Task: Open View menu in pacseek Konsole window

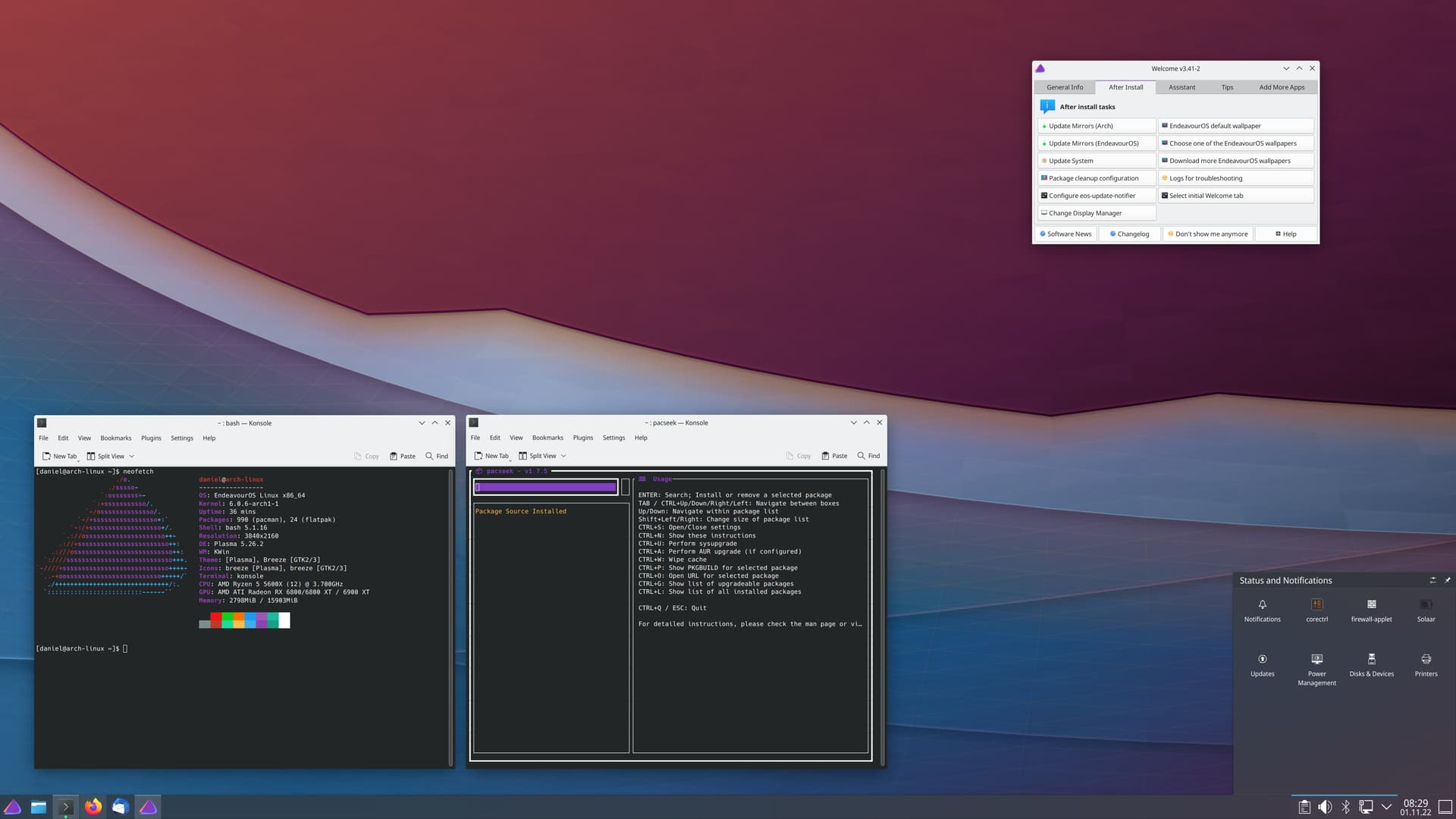Action: click(x=516, y=438)
